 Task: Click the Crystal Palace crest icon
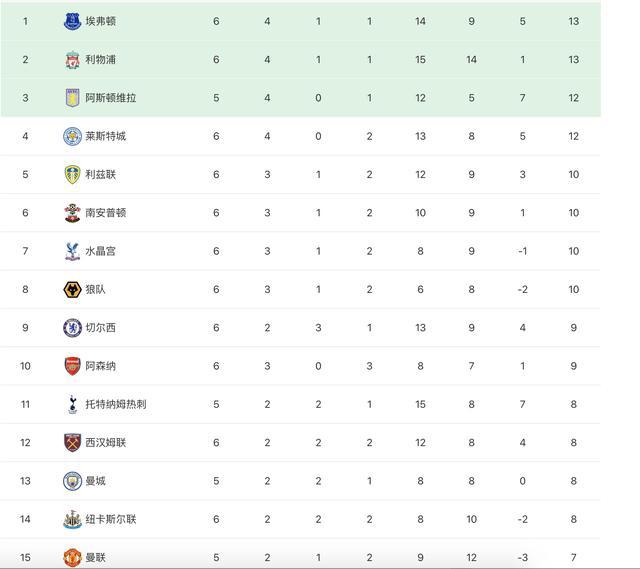[x=73, y=251]
